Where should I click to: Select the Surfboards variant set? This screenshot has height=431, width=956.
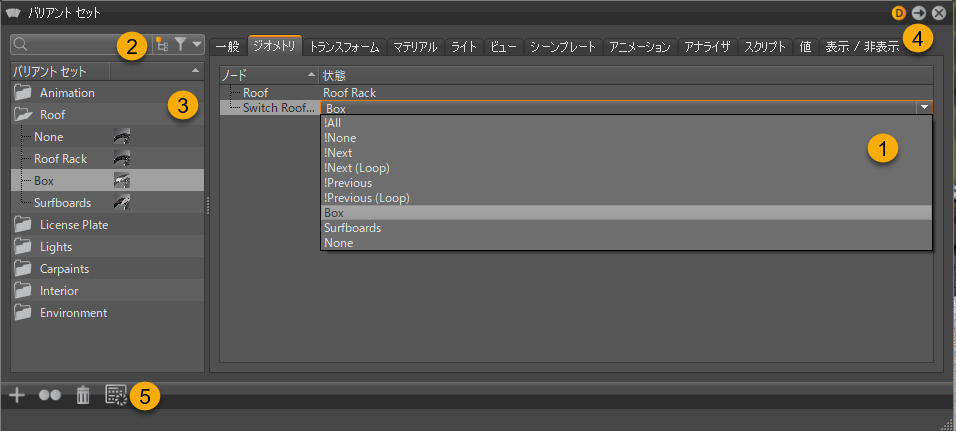[107, 202]
